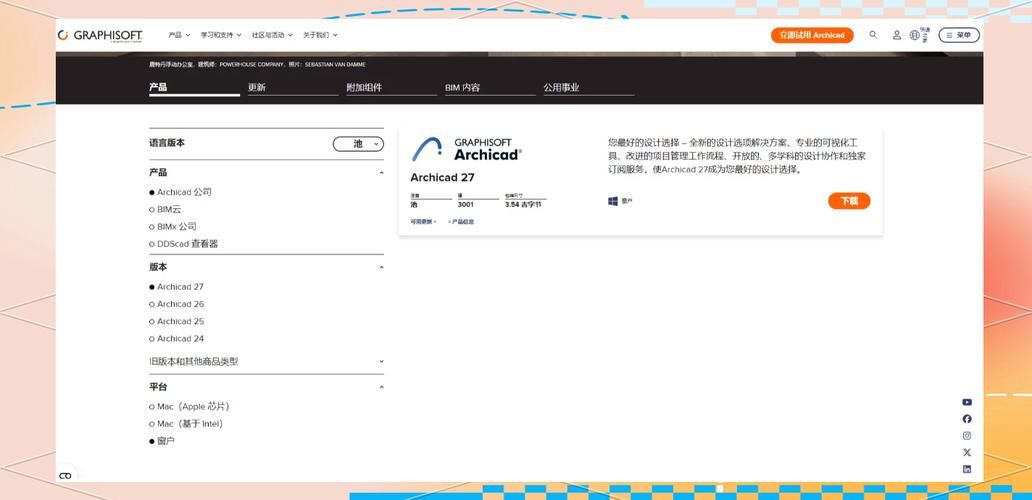Switch to the BIM 内容 tab
Screen dimensions: 1032x500
(x=490, y=88)
